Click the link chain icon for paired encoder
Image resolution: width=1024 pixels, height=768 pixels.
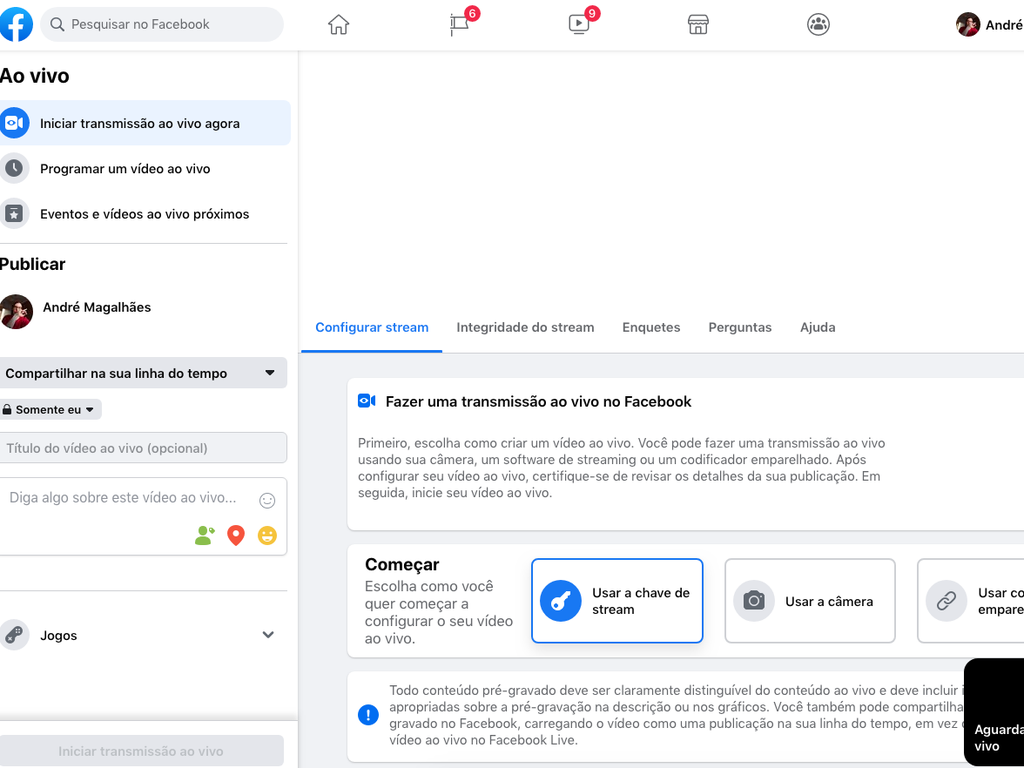(946, 601)
